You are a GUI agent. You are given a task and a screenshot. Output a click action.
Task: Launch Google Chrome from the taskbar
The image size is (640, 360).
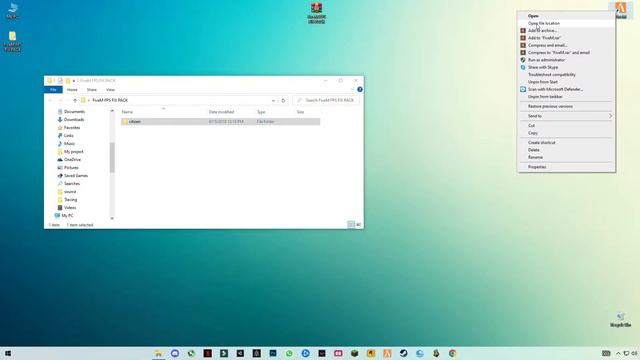[x=452, y=353]
